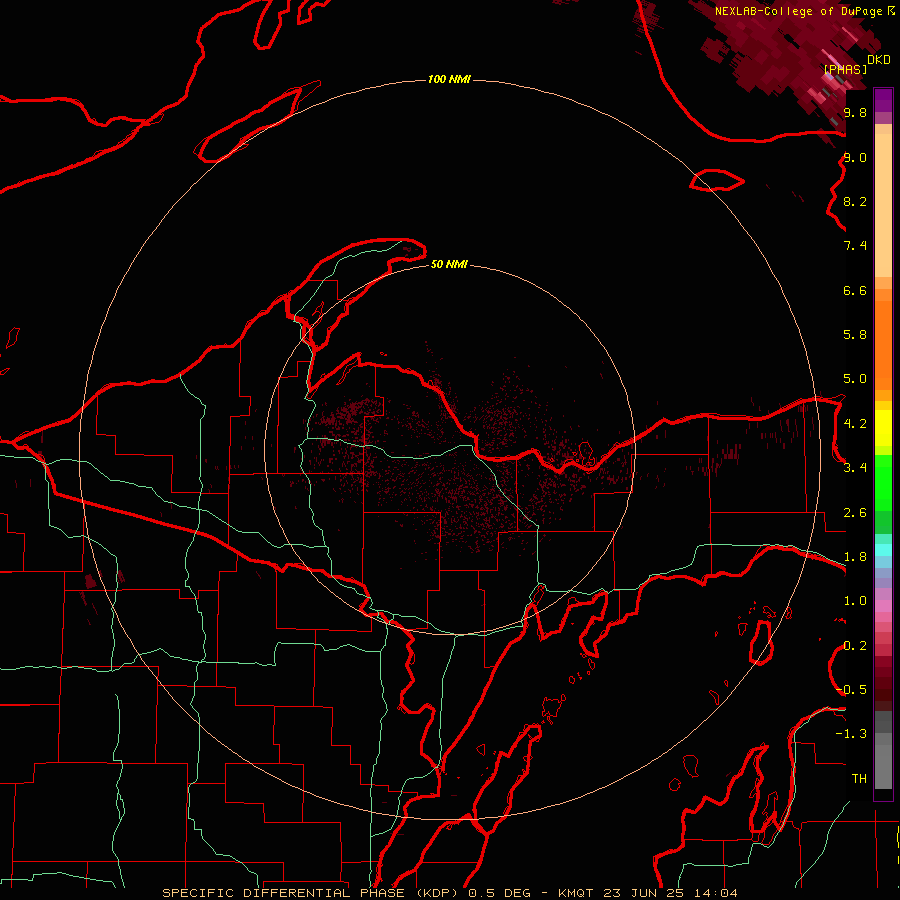Screen dimensions: 900x900
Task: Click the KMQT station identifier
Action: tap(576, 893)
